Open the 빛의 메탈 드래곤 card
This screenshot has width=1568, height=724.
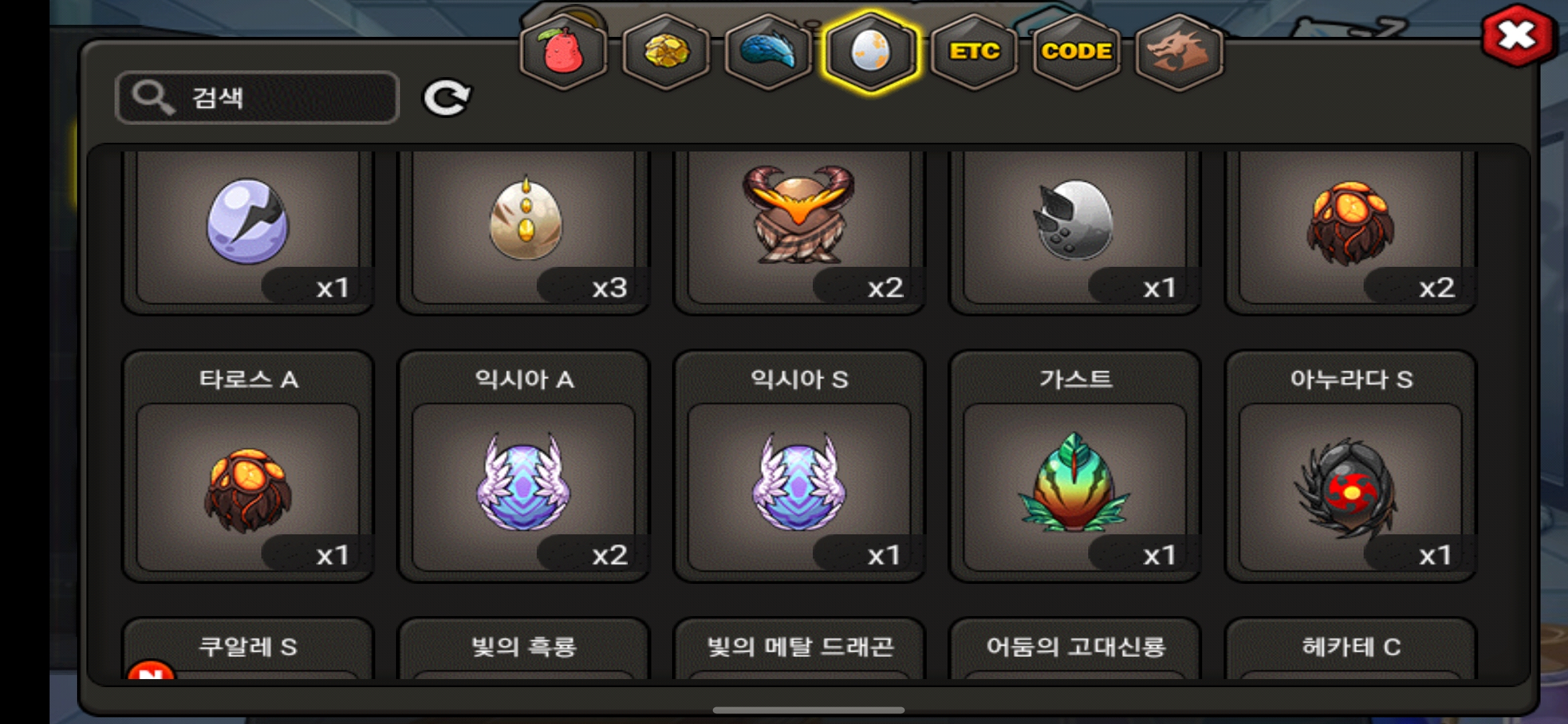click(799, 648)
